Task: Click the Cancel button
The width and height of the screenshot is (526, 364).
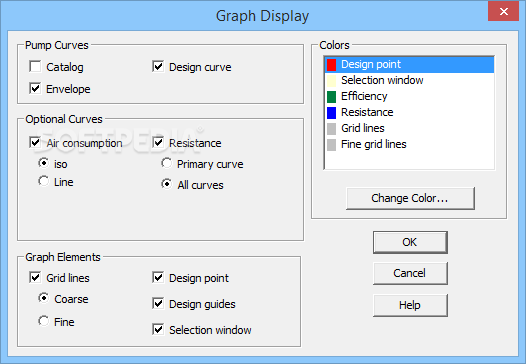Action: 410,273
